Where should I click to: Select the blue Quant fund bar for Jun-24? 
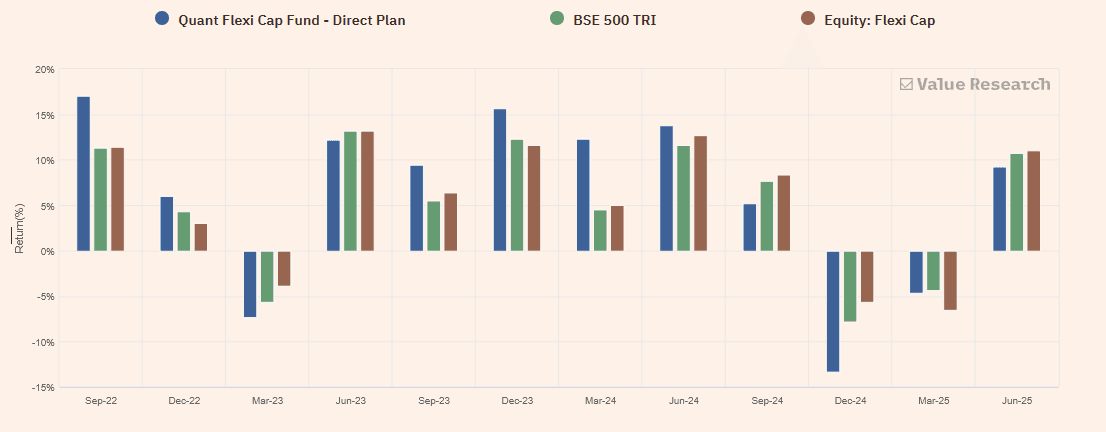click(666, 188)
